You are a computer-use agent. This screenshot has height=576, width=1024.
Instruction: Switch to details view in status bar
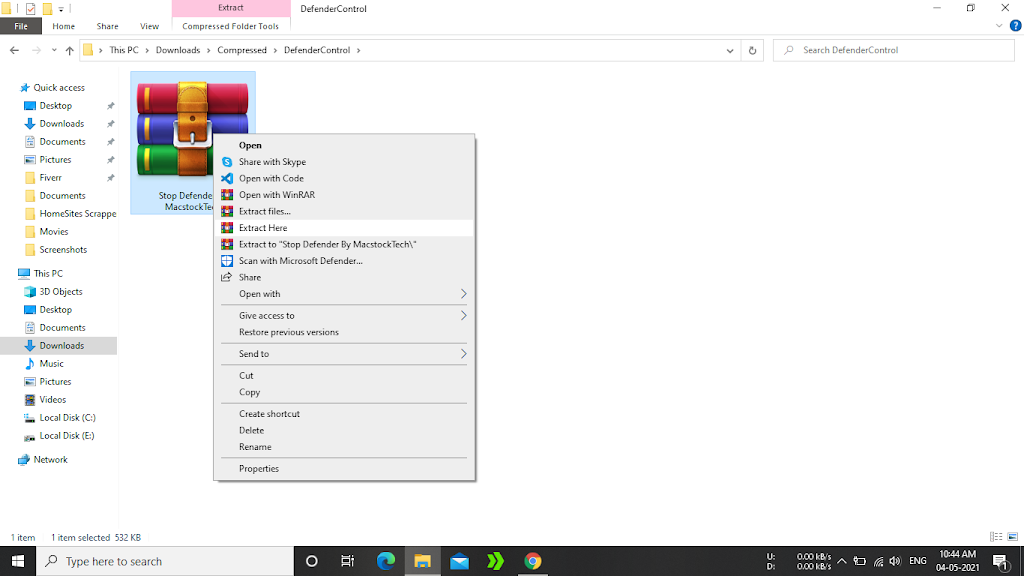(995, 537)
